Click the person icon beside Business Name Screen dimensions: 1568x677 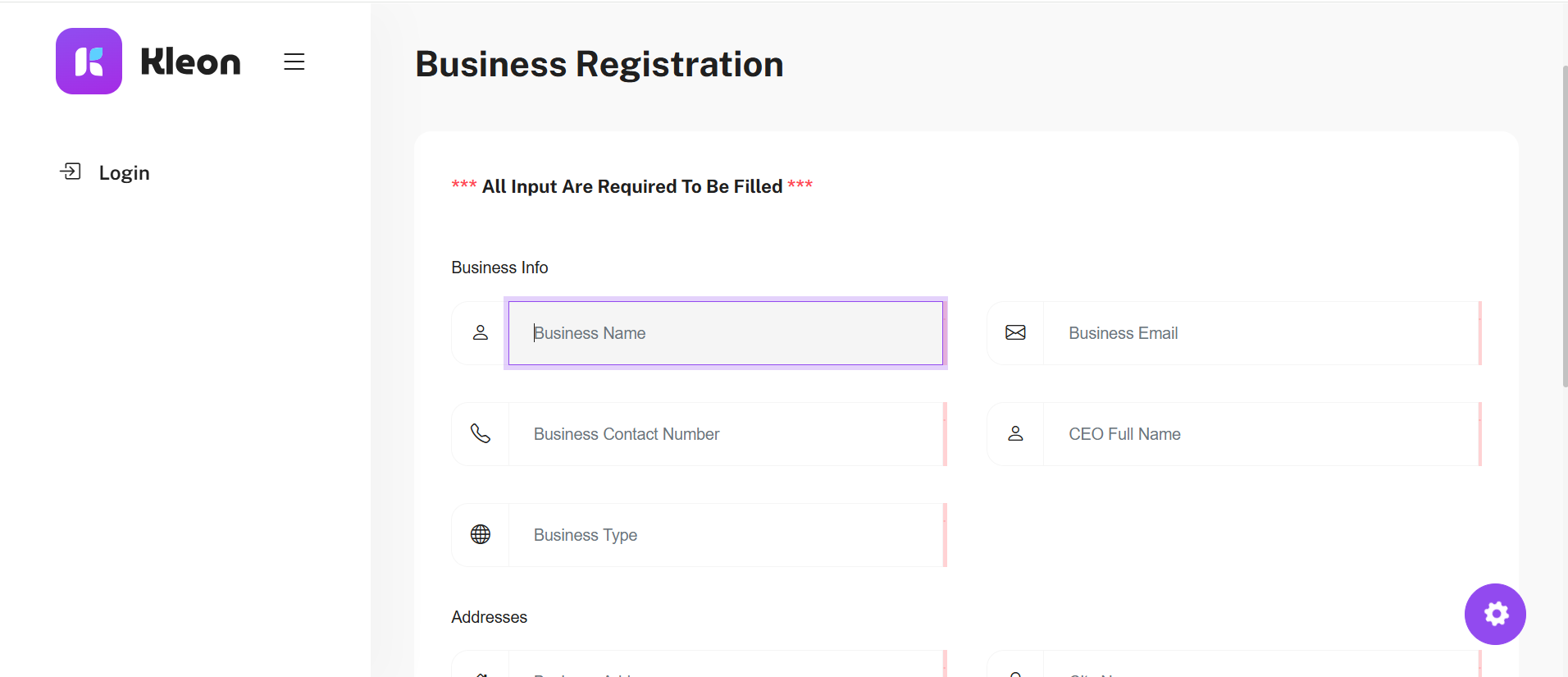(x=481, y=333)
